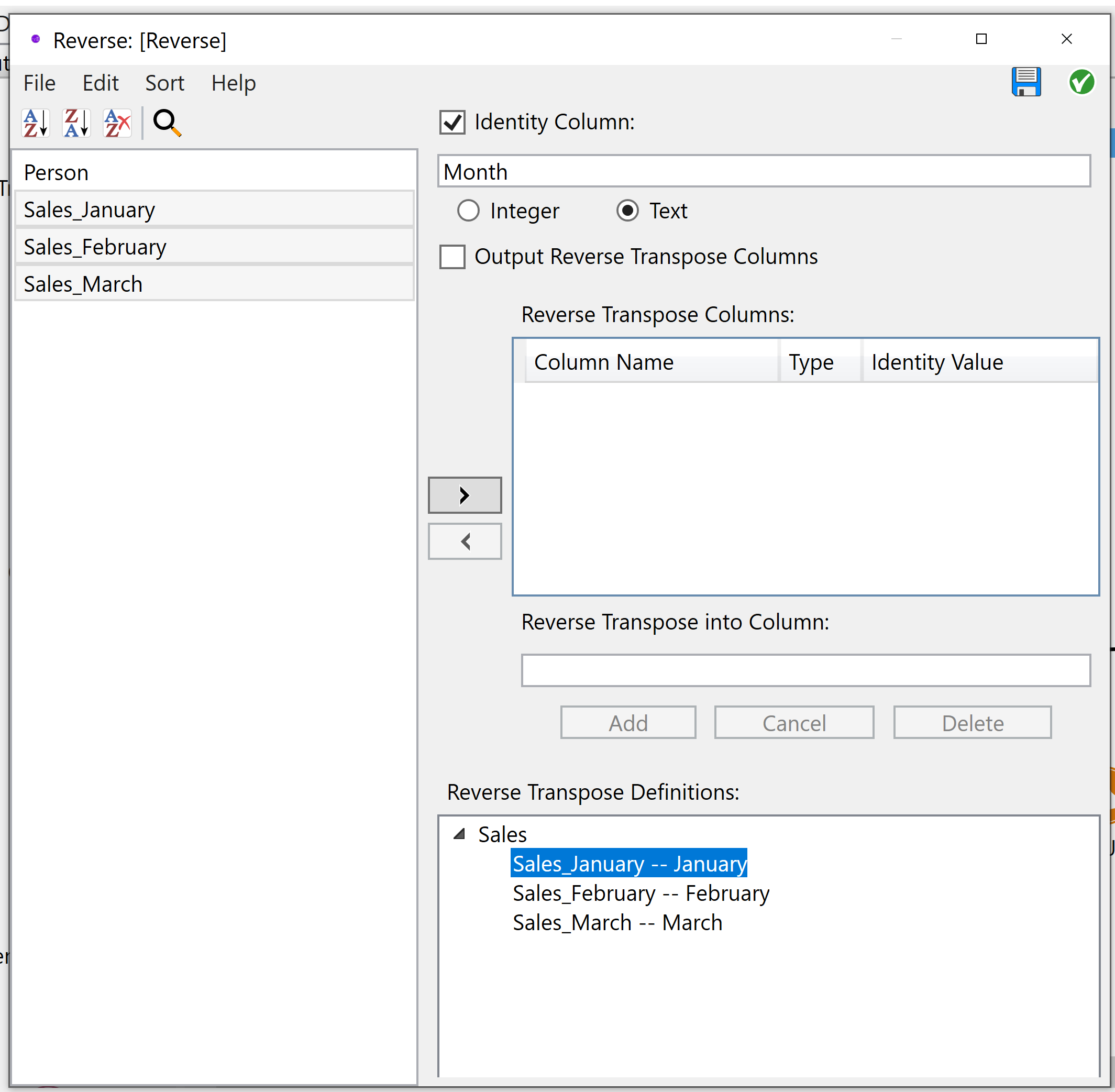Screen dimensions: 1115x1092
Task: Select the Text radio button
Action: pyautogui.click(x=627, y=211)
